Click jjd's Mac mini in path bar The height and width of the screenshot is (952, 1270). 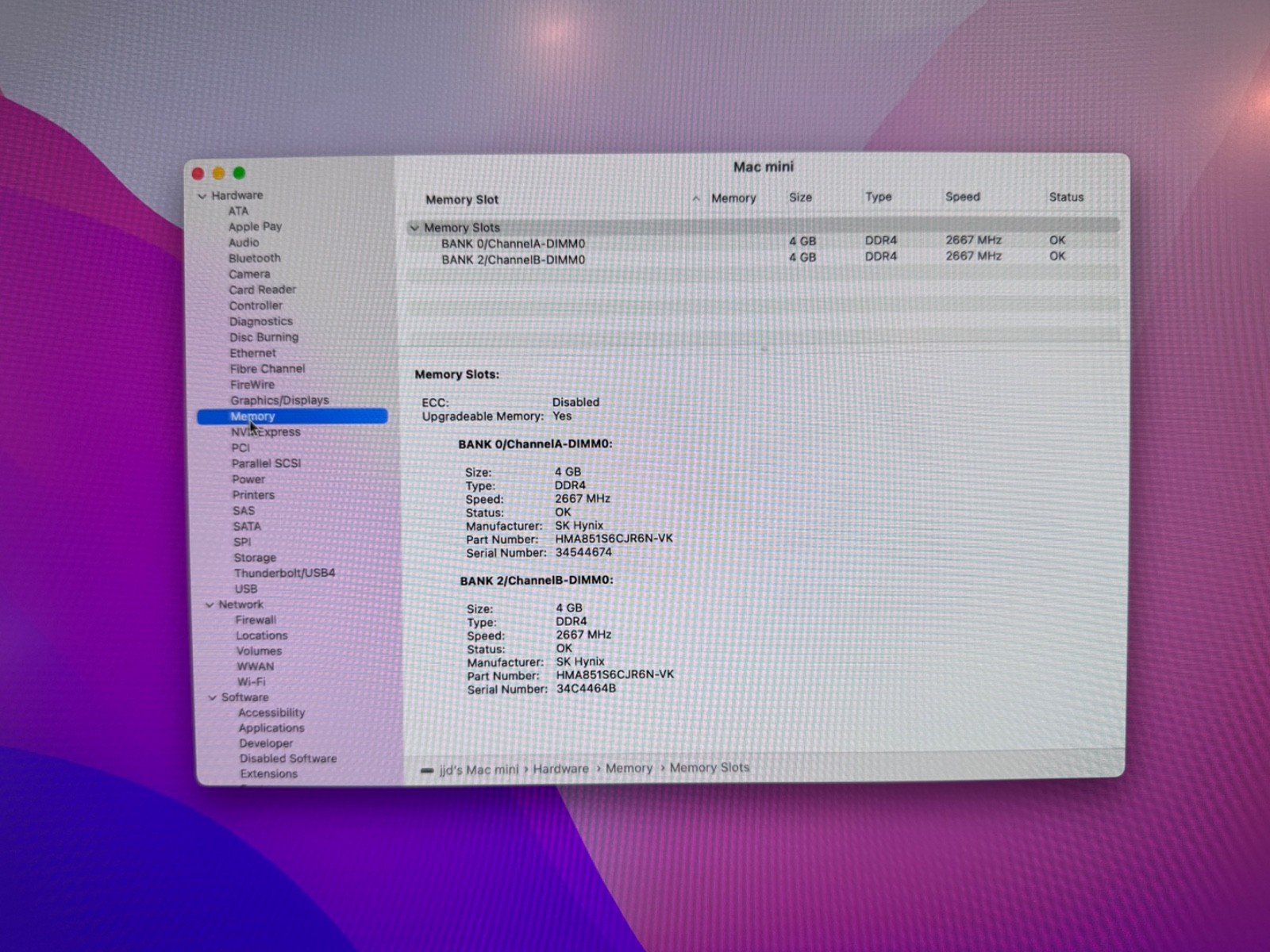[x=479, y=770]
